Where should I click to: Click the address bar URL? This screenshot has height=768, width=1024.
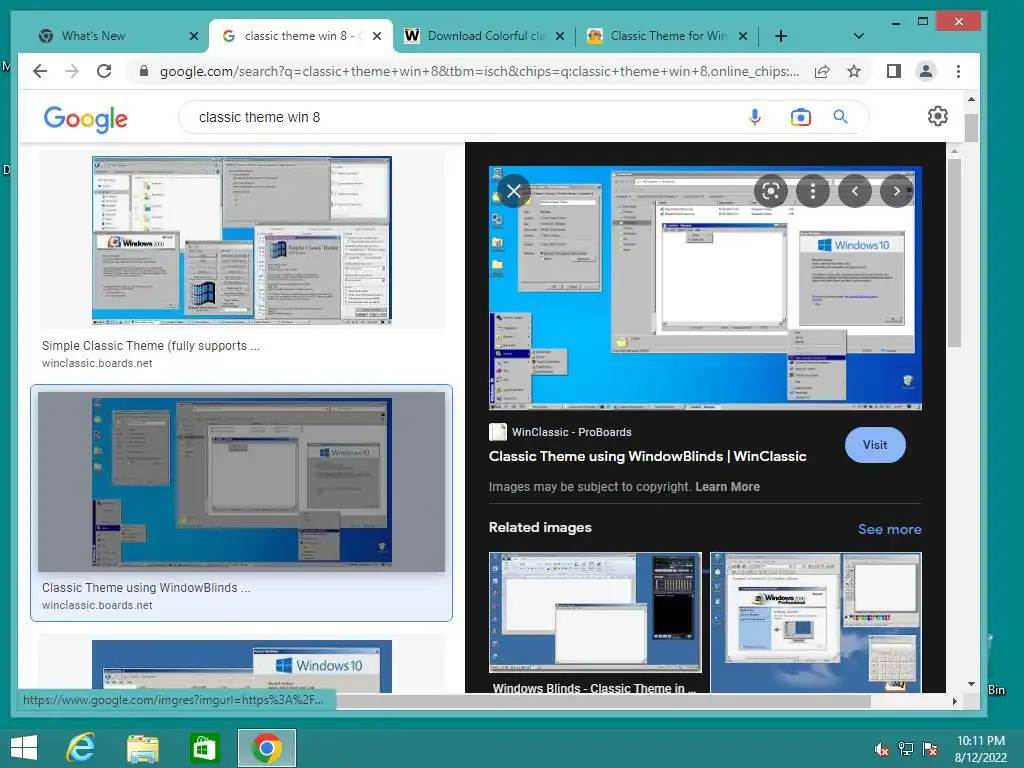(479, 71)
